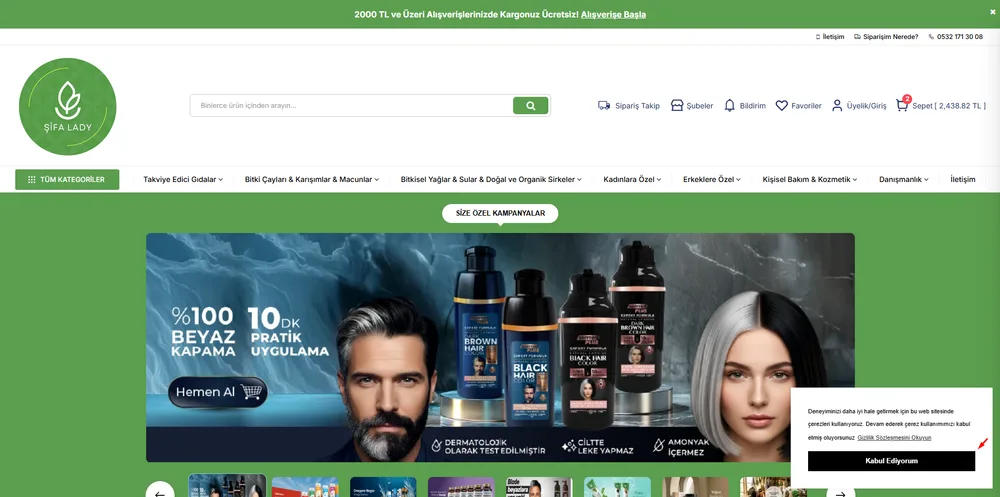Open the Sepet shopping cart
Viewport: 1000px width, 497px height.
coord(941,105)
